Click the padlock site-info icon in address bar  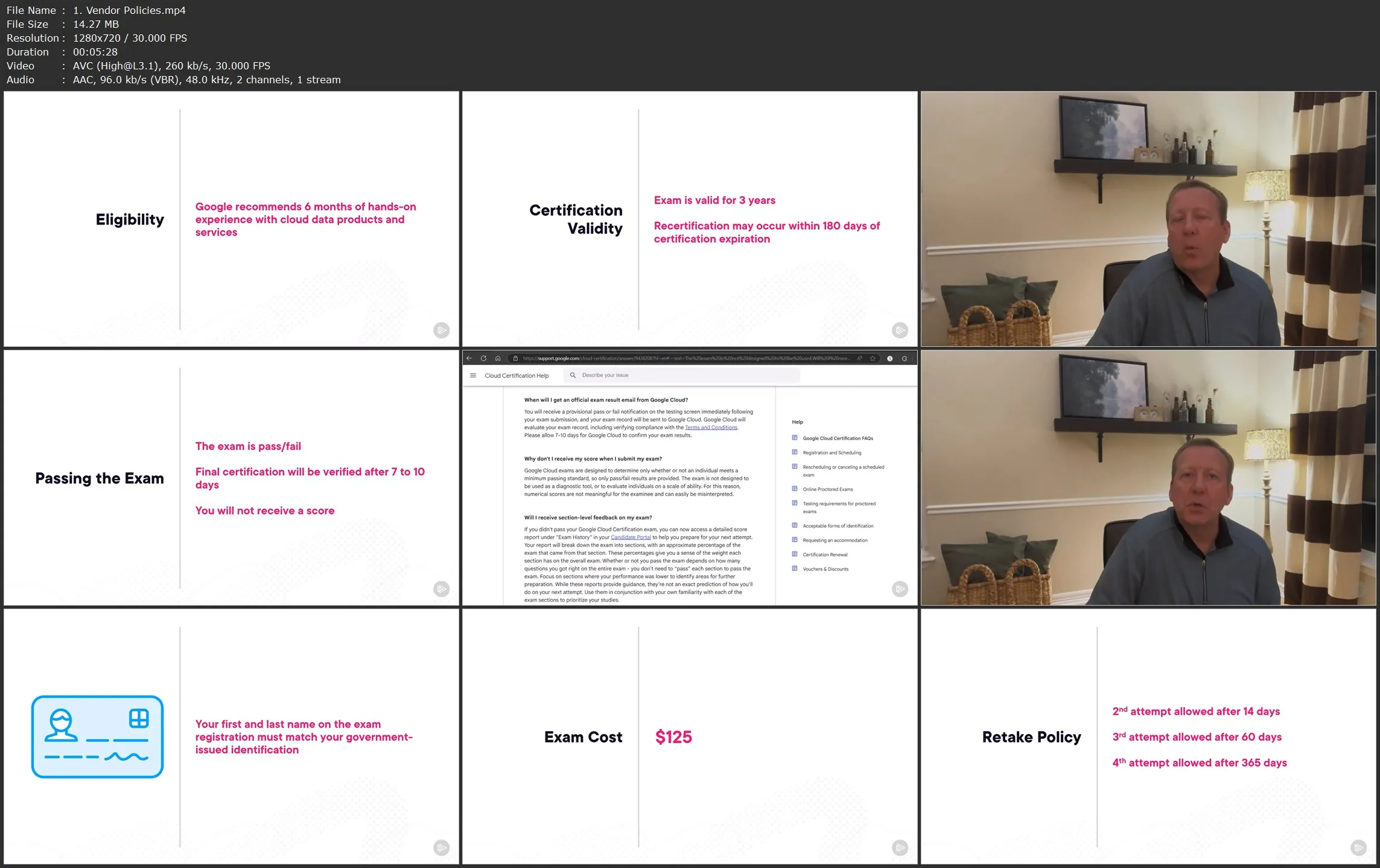515,358
